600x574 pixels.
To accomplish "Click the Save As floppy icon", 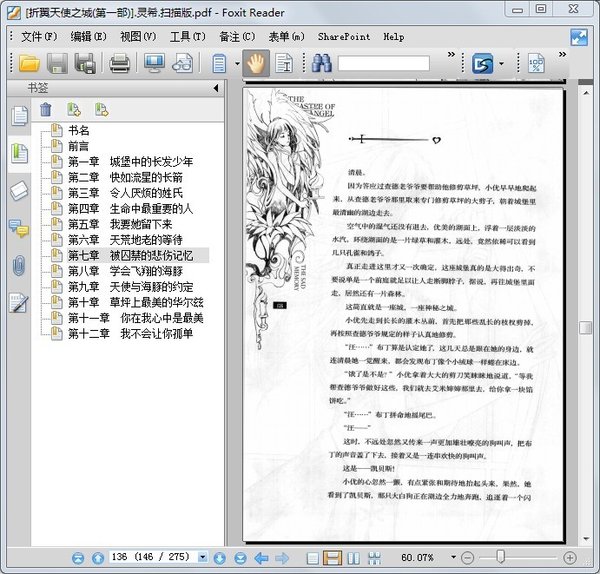I will click(x=85, y=63).
